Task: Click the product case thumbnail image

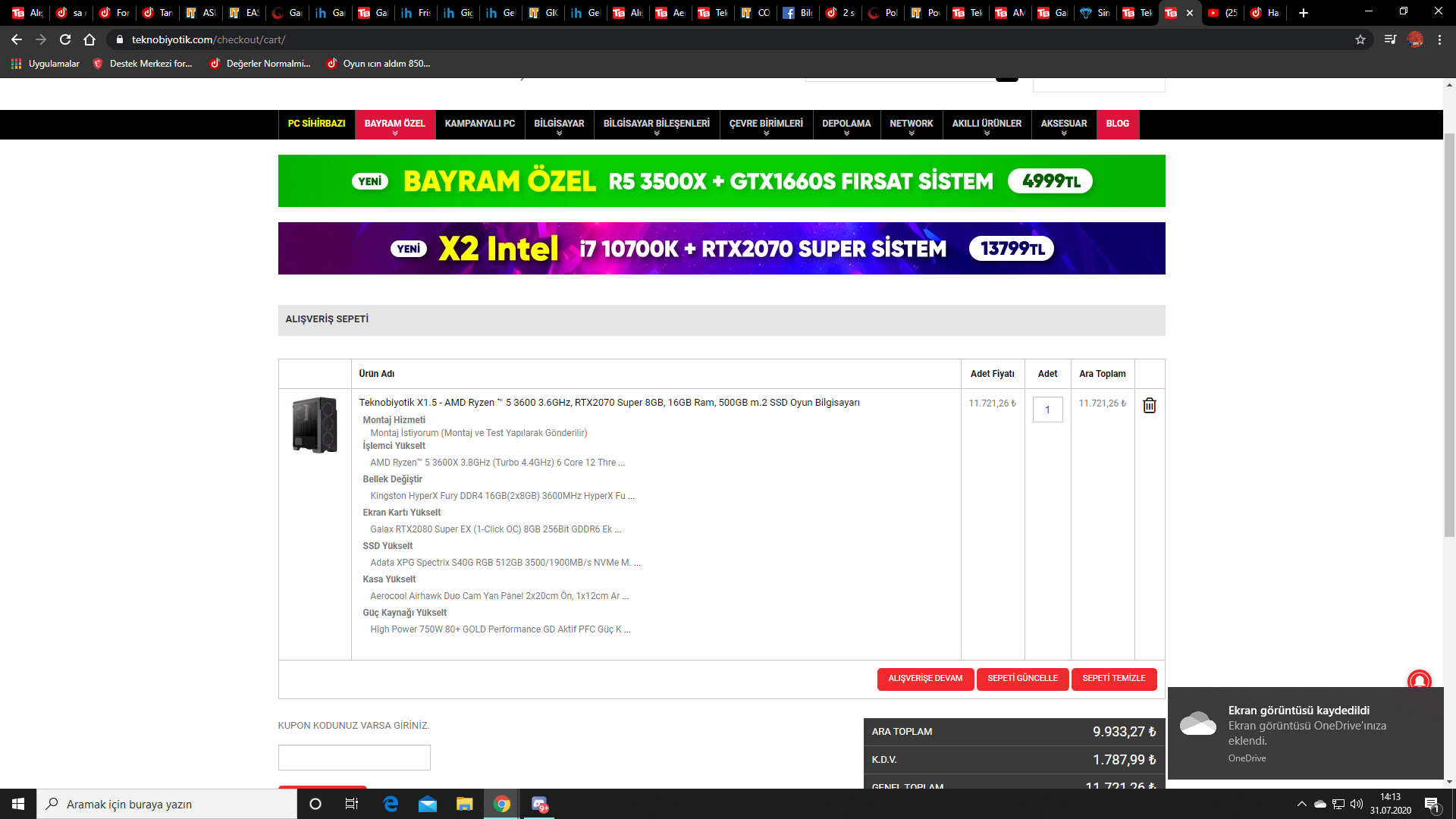Action: (315, 425)
